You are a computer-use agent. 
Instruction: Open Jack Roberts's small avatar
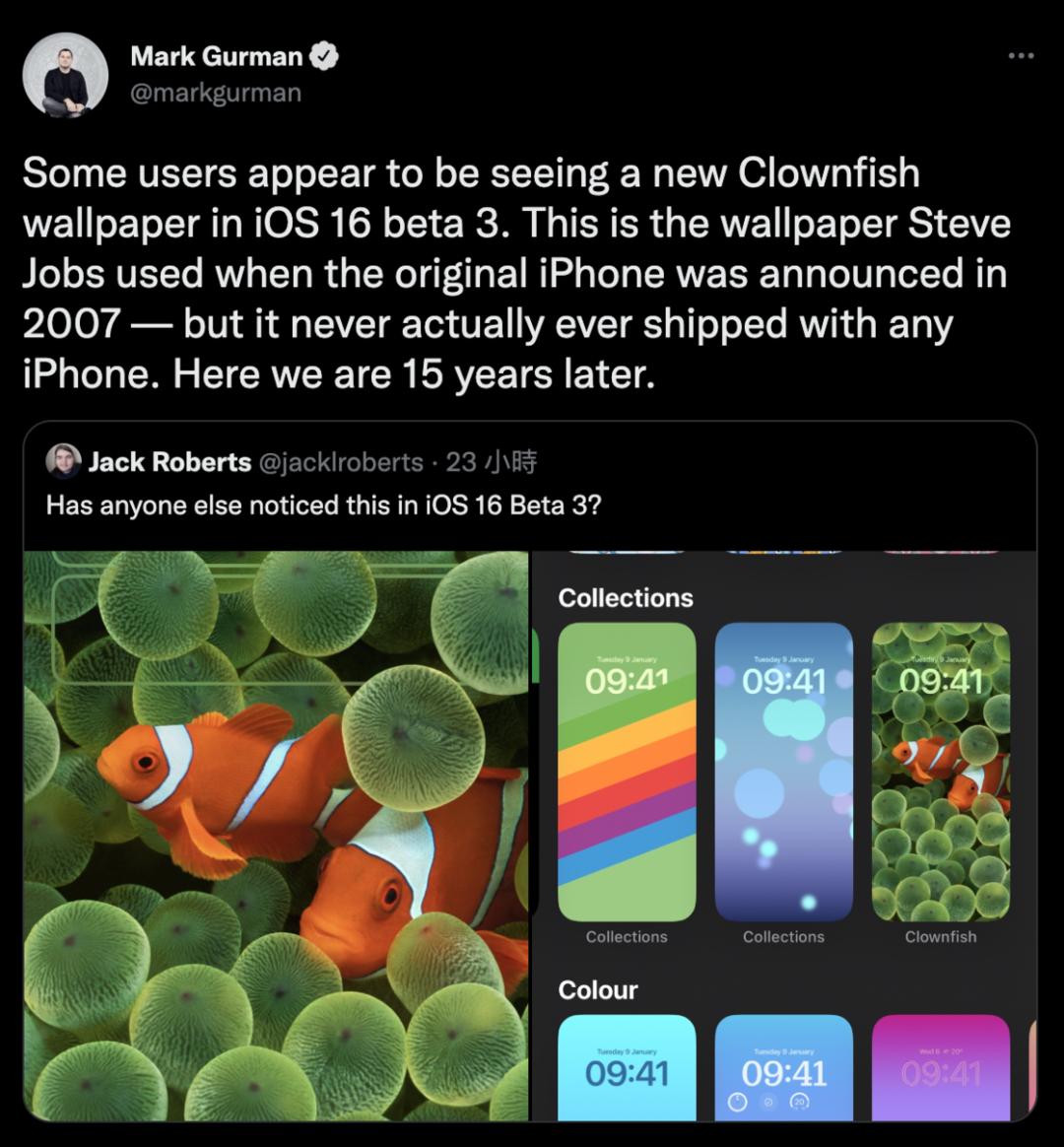(64, 461)
